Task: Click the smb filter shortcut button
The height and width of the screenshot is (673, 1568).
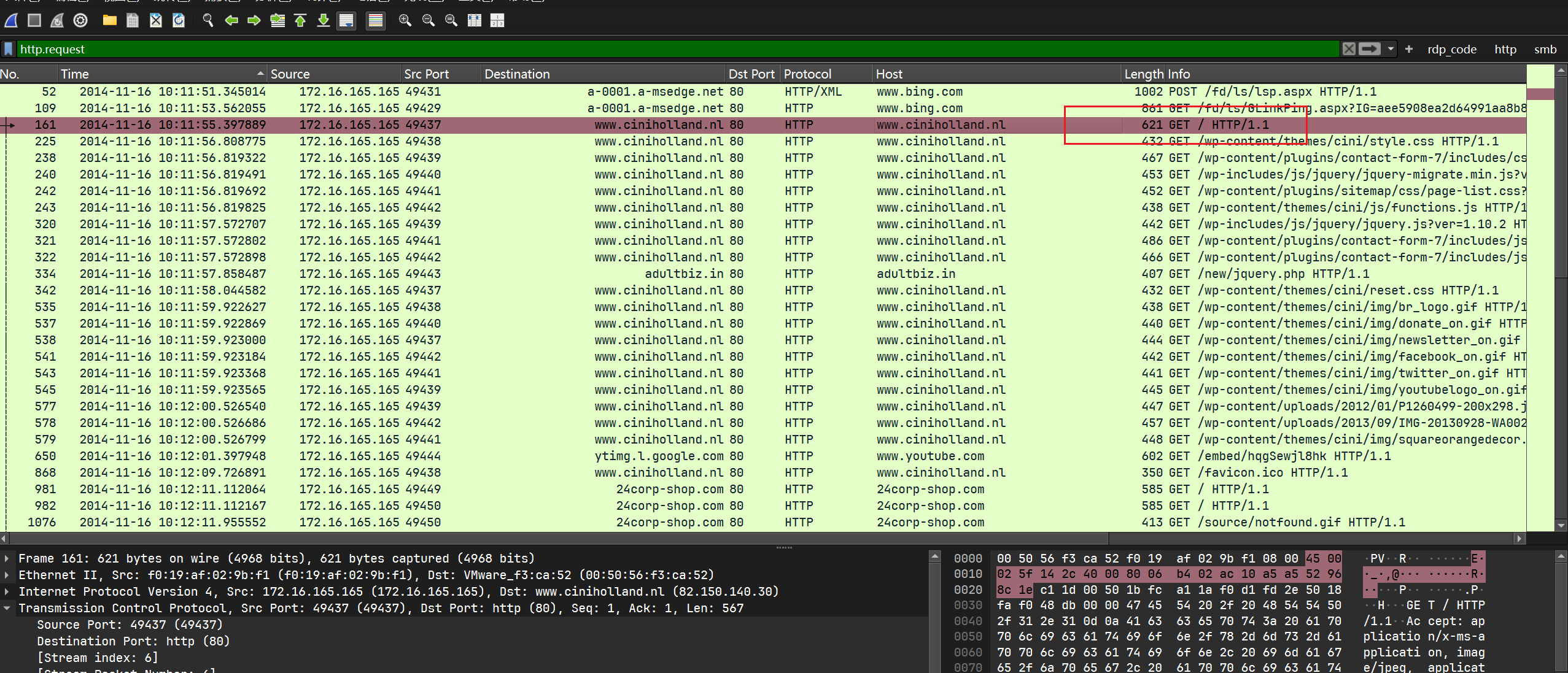Action: [1545, 49]
